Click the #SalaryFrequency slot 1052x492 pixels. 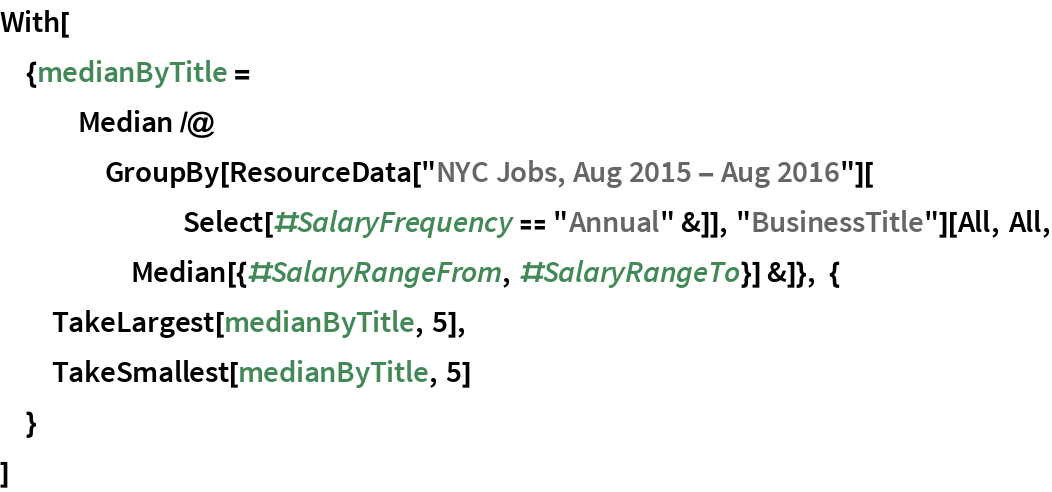click(x=392, y=223)
